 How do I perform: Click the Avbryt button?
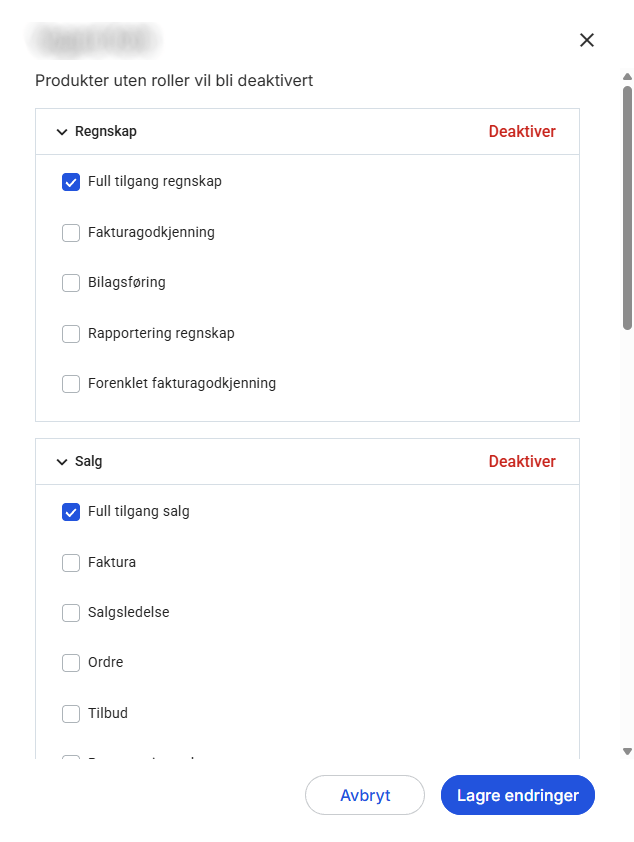click(365, 795)
